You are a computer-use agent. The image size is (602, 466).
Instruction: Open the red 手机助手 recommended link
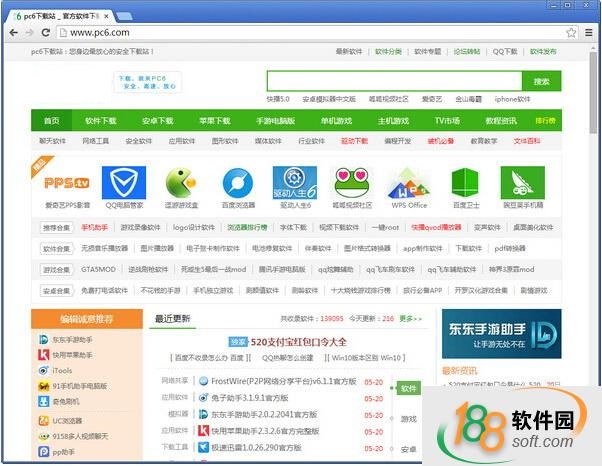(94, 227)
